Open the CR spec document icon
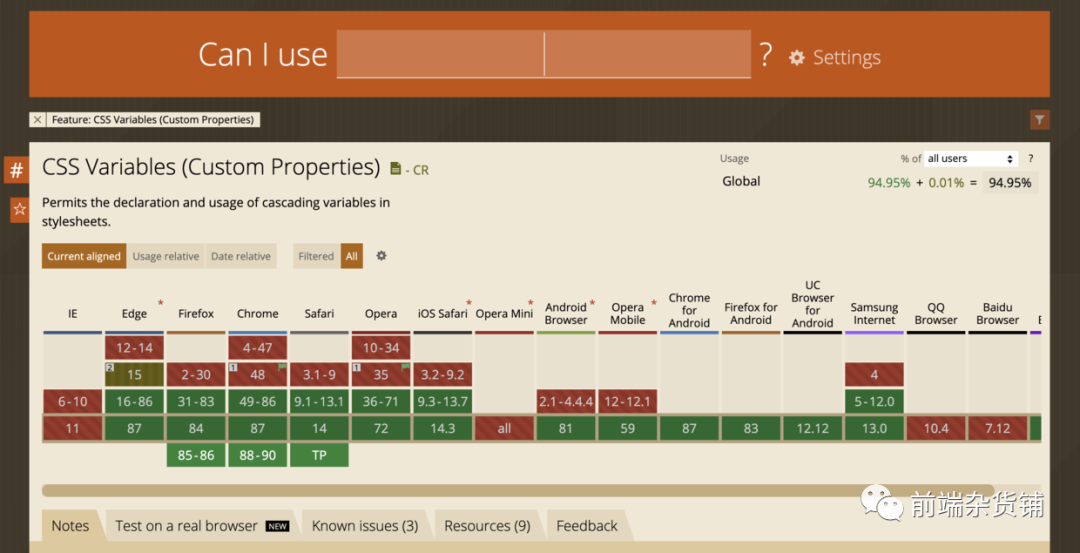This screenshot has height=553, width=1080. pos(395,169)
